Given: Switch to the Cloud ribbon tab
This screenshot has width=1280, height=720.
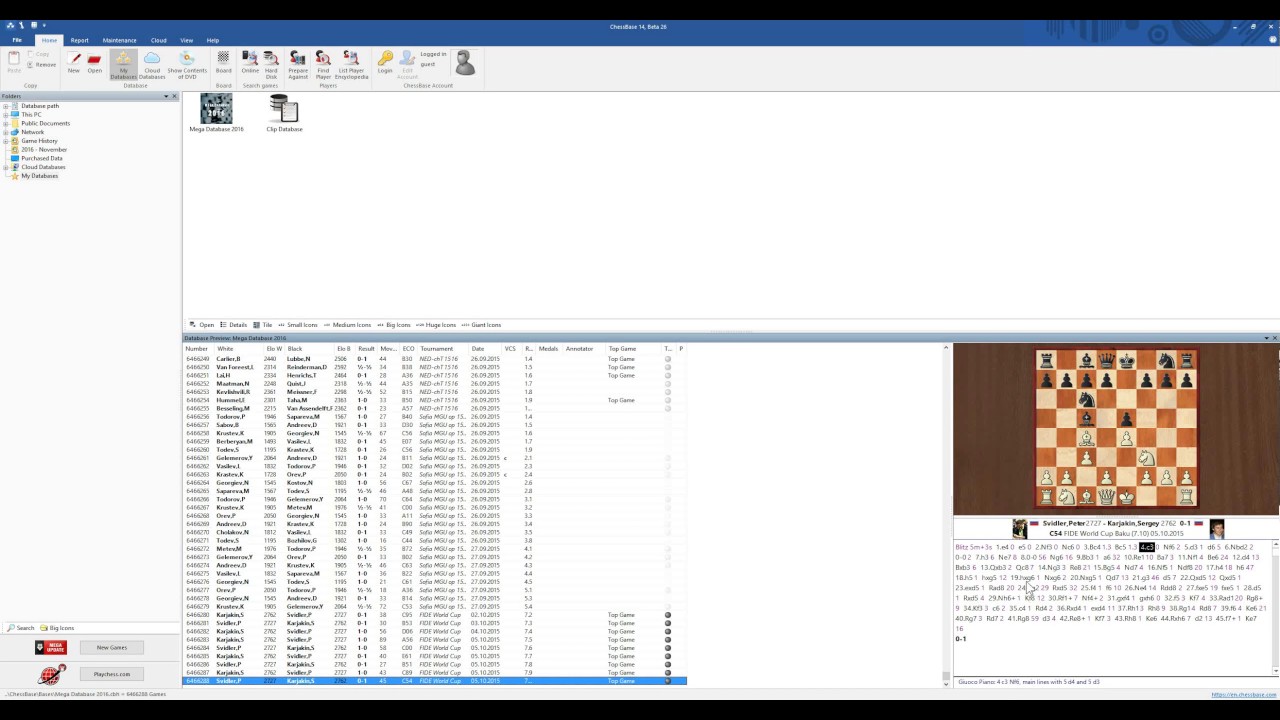Looking at the screenshot, I should pos(158,40).
